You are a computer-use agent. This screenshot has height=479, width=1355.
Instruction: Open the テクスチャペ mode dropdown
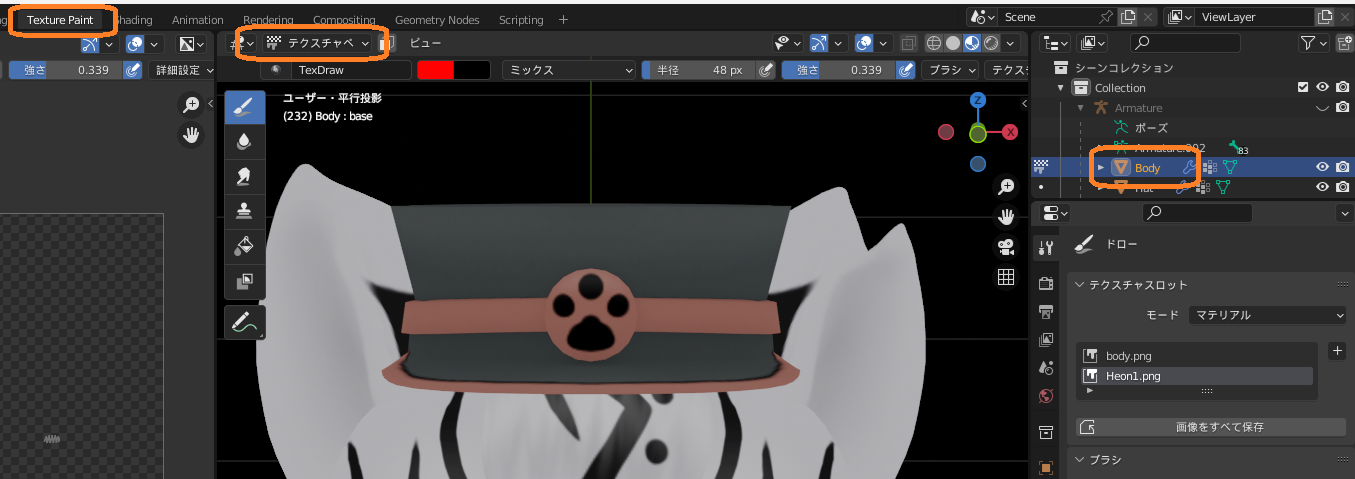click(x=317, y=43)
